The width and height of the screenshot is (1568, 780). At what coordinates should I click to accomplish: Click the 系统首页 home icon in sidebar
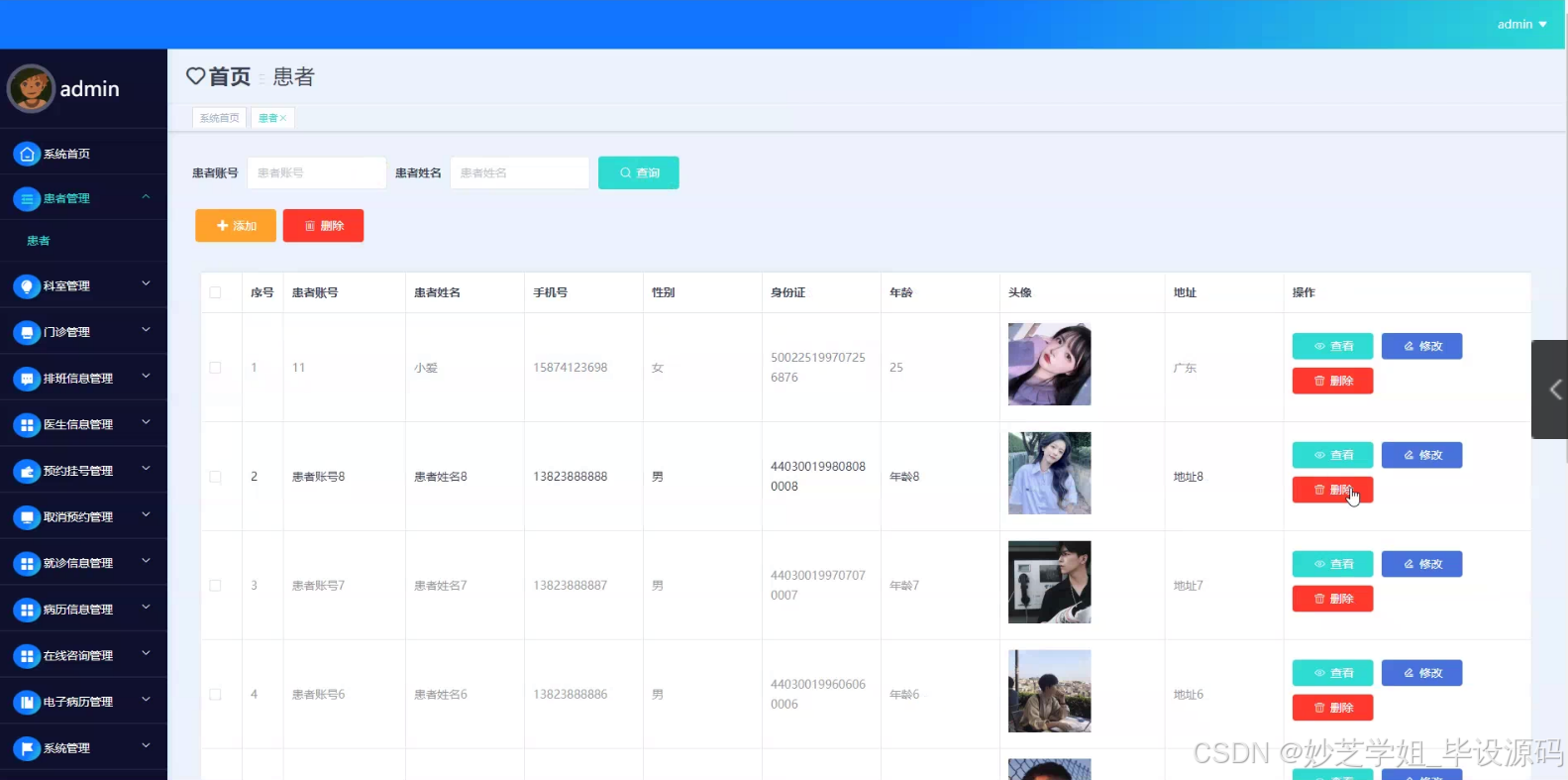point(27,154)
